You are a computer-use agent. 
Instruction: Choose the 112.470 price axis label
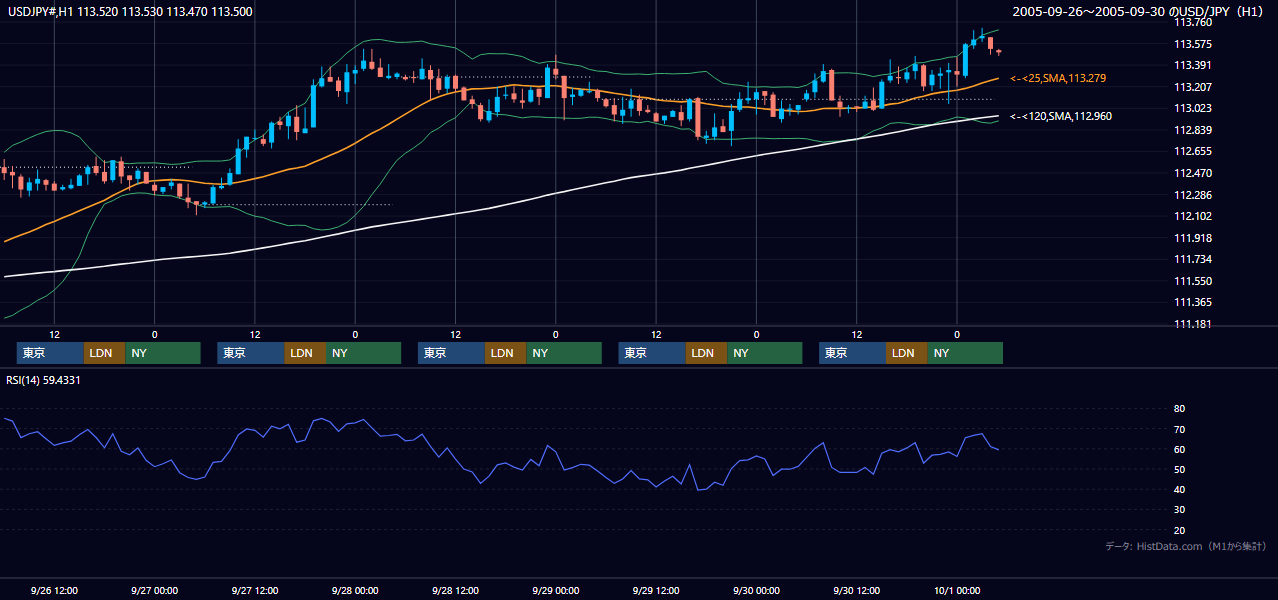[1192, 173]
